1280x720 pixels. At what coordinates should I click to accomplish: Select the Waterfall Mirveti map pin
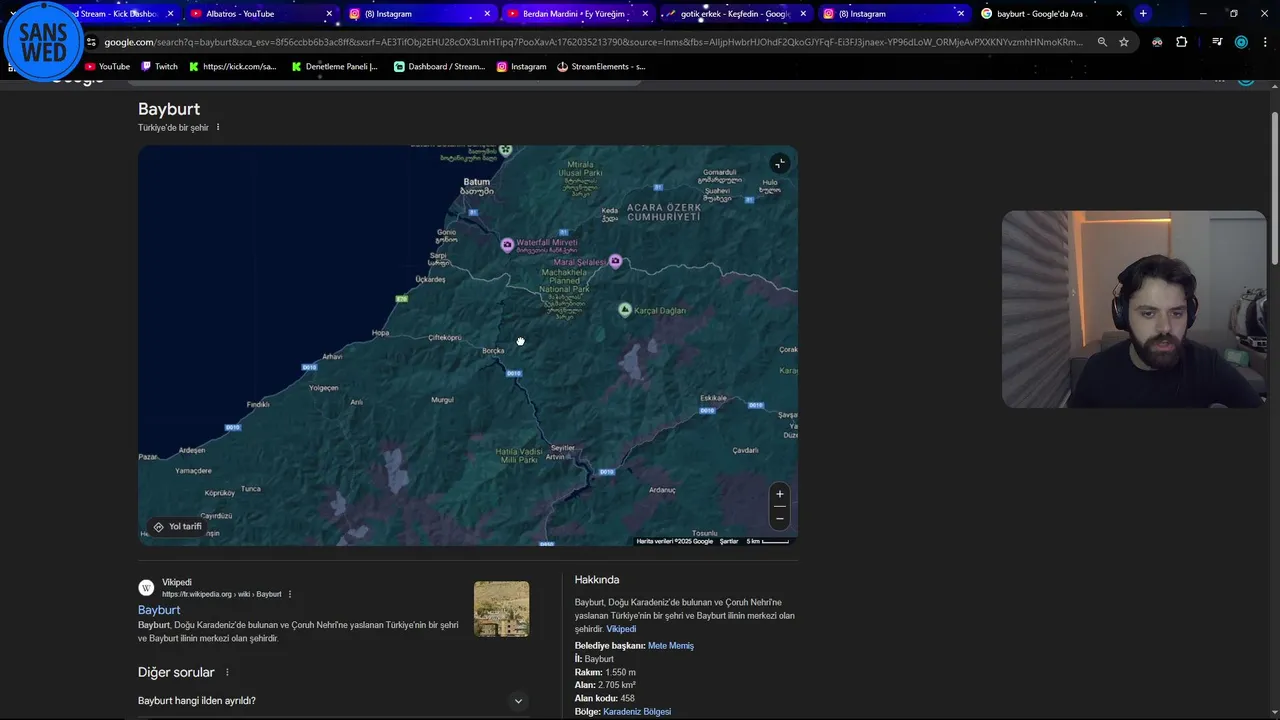pyautogui.click(x=508, y=245)
